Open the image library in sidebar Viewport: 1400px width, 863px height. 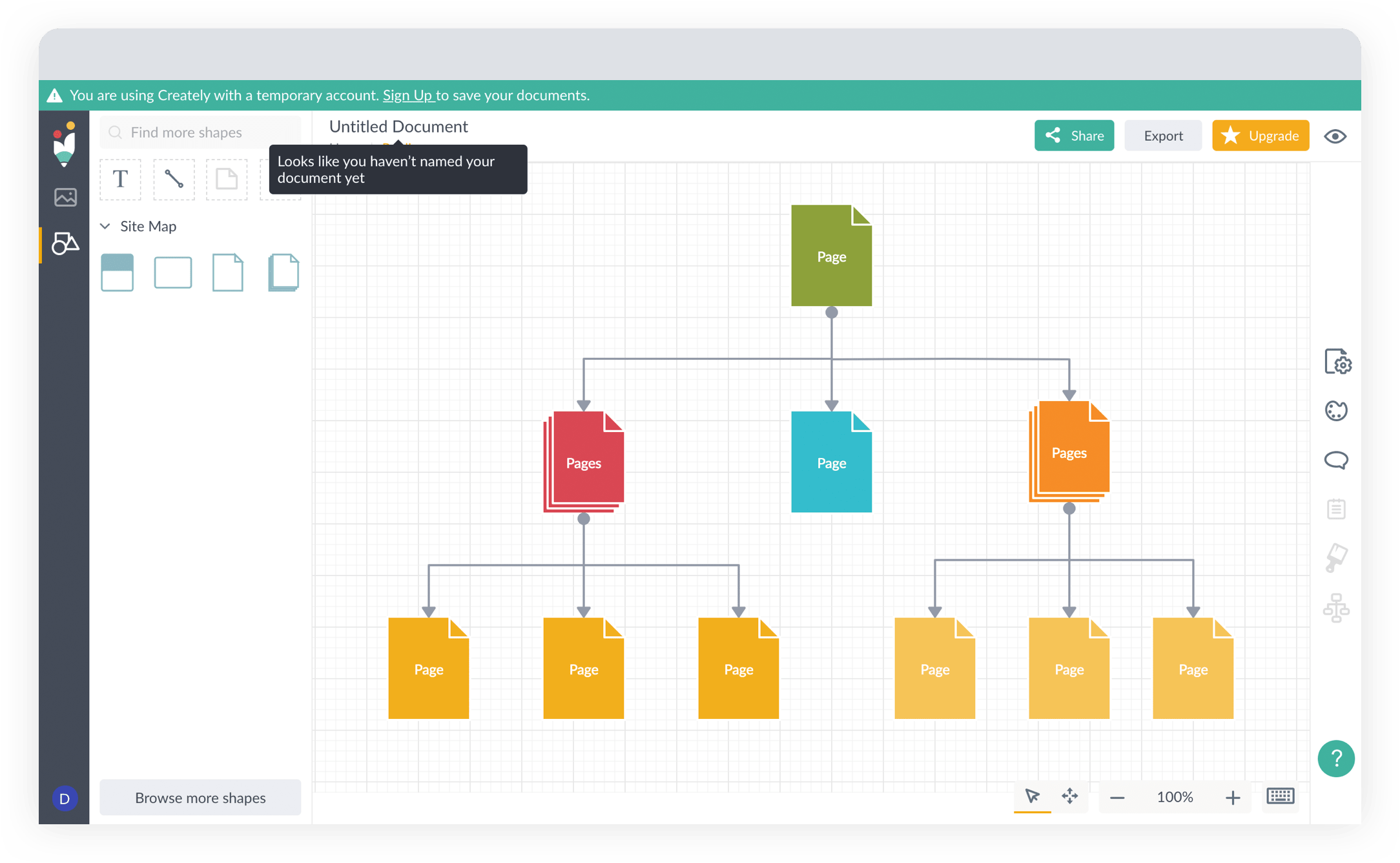coord(65,197)
